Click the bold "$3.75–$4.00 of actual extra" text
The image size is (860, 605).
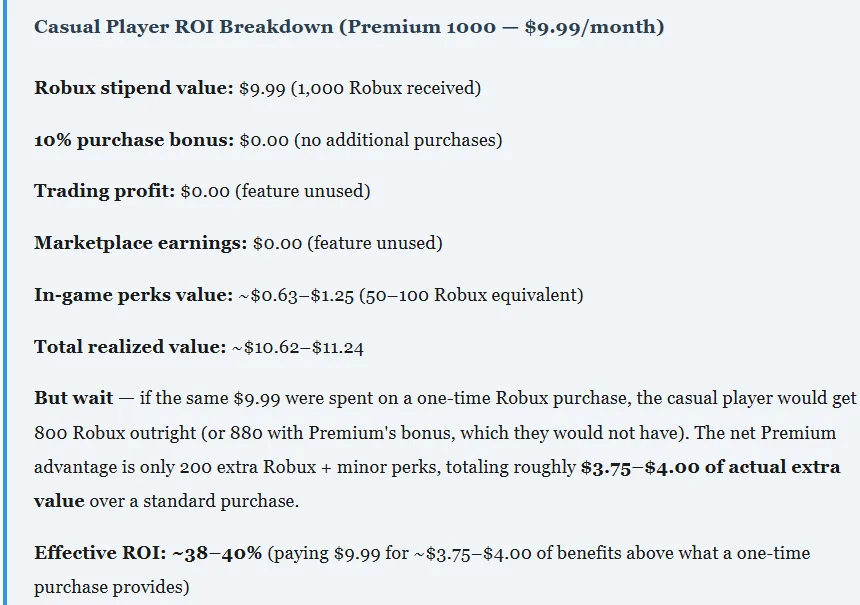pos(710,467)
